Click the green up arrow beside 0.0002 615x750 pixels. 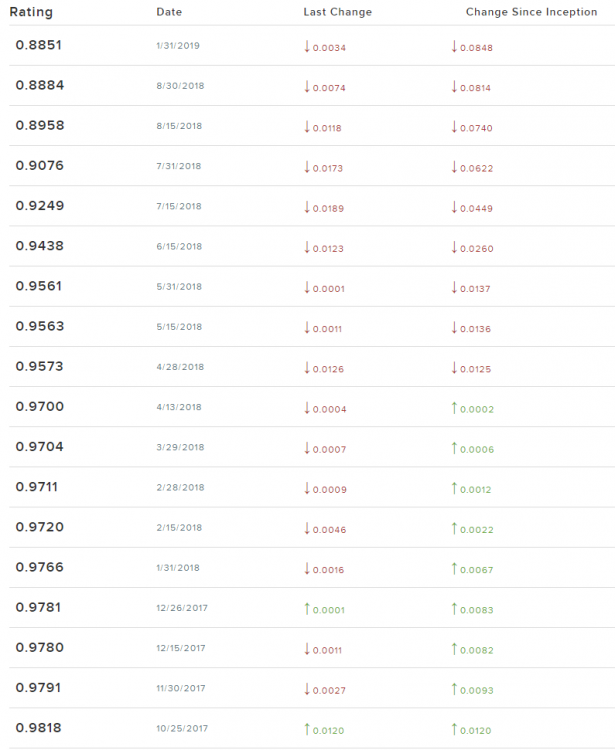pos(454,408)
